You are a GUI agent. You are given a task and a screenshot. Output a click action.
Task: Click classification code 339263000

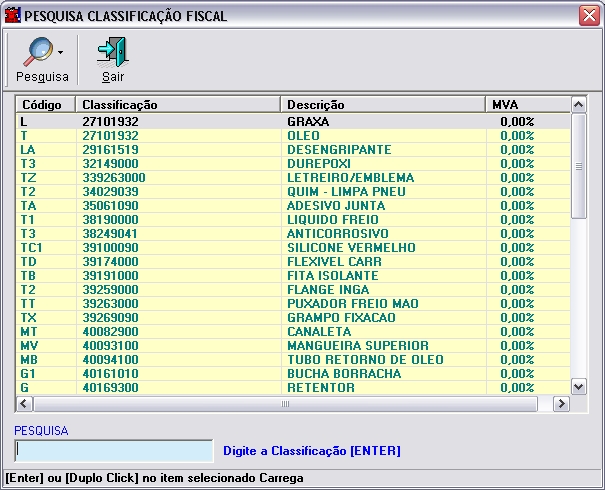[x=114, y=177]
